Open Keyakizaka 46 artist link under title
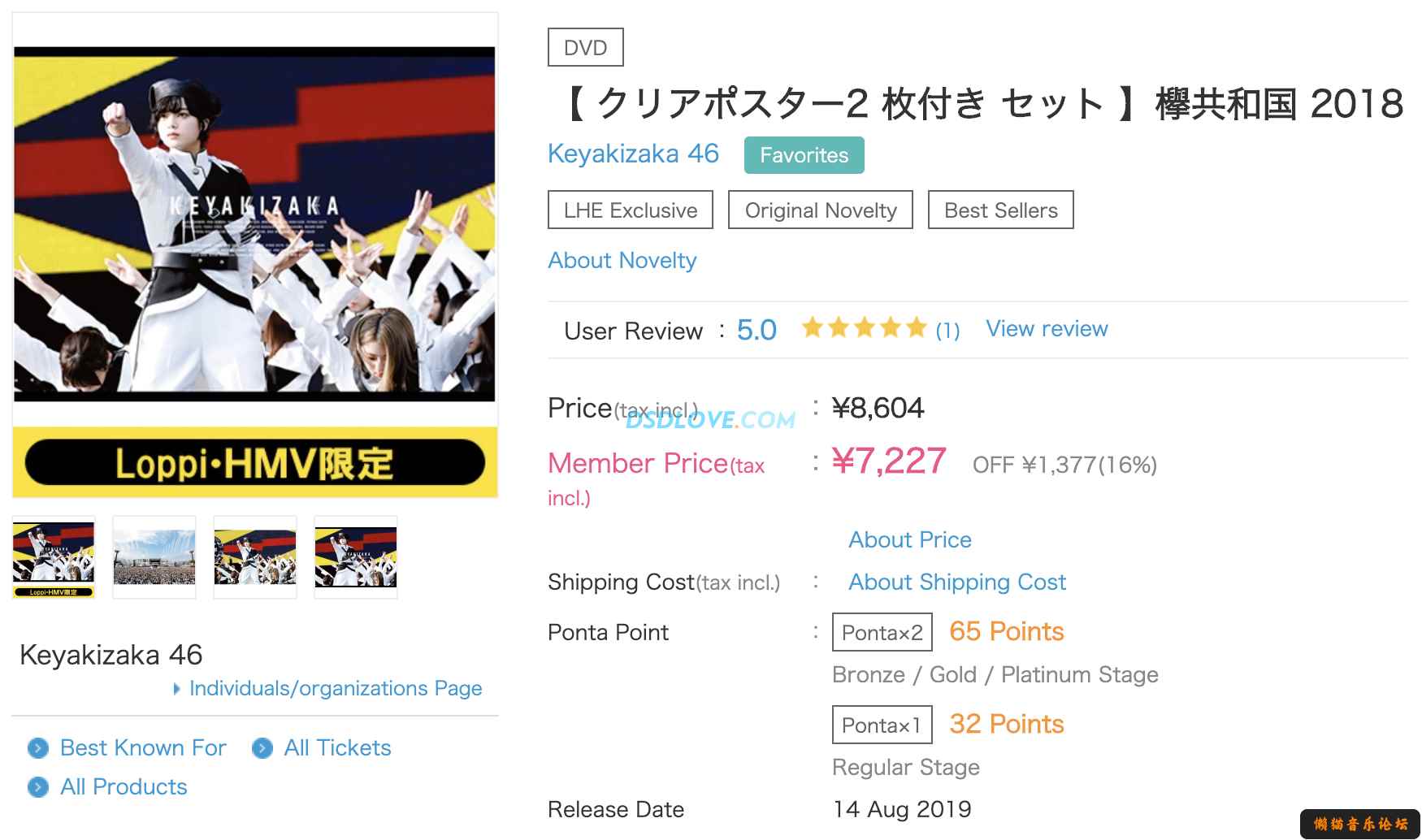1422x840 pixels. (633, 154)
